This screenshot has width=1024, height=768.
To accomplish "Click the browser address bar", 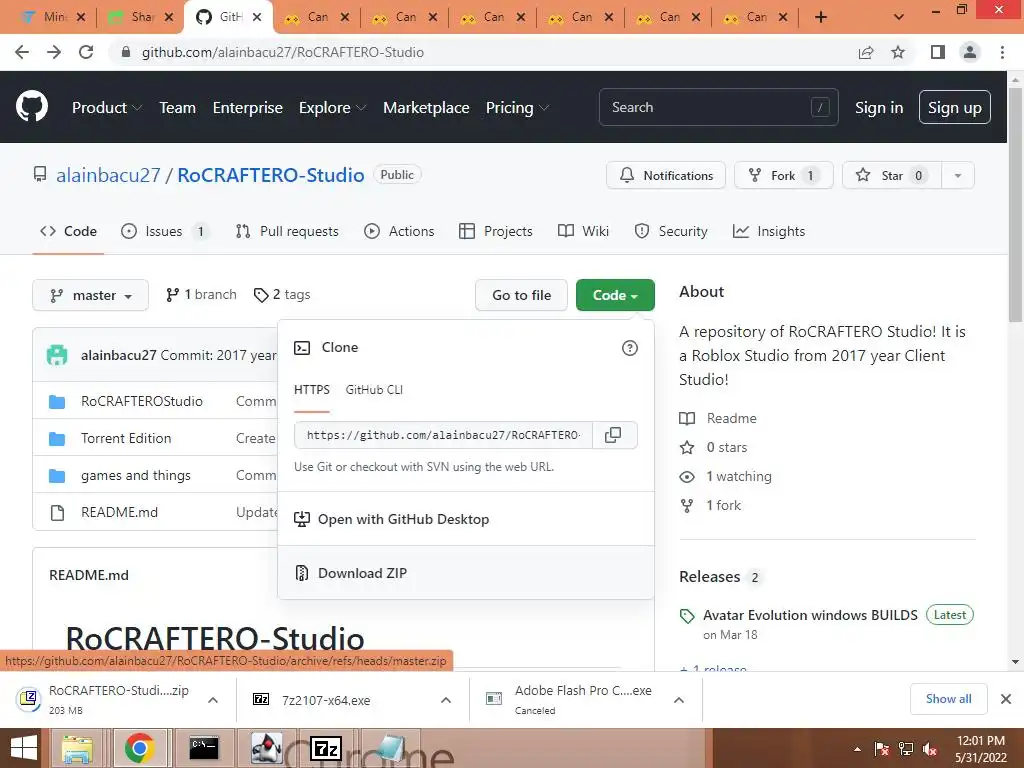I will 483,52.
